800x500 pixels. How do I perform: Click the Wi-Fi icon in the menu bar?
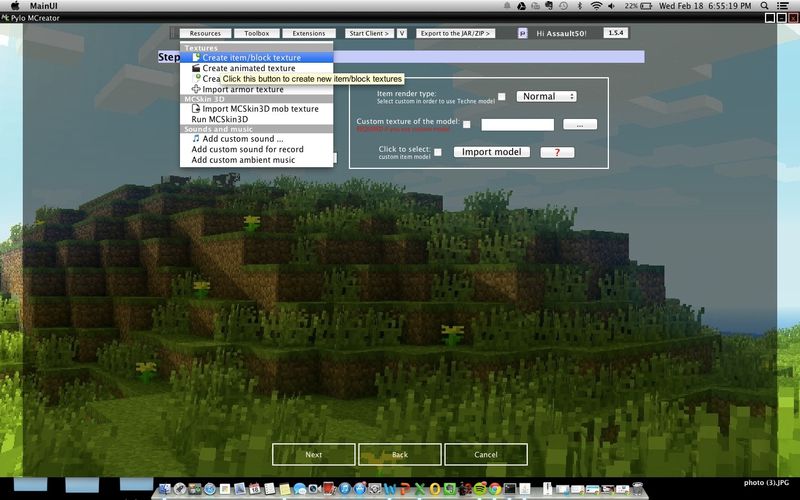coord(596,6)
